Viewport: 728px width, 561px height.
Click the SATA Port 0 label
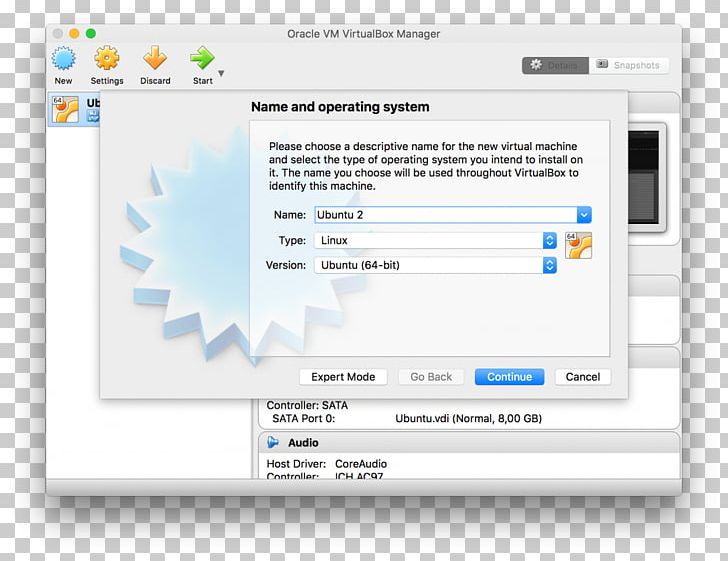tap(304, 418)
